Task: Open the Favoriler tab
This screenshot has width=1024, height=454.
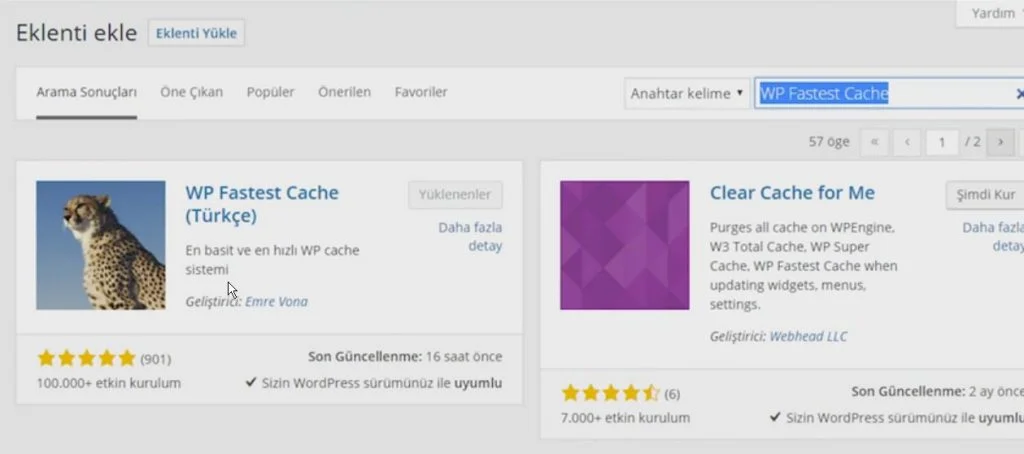Action: click(x=421, y=92)
